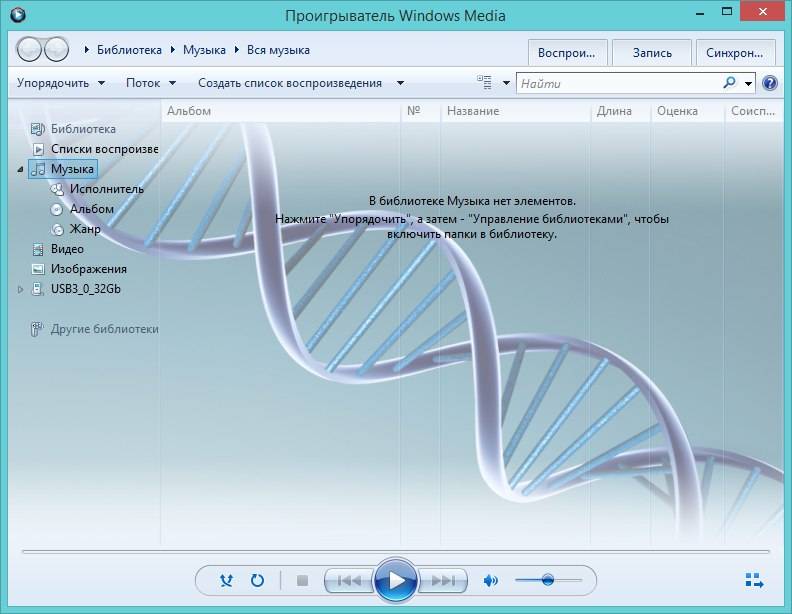This screenshot has width=792, height=614.
Task: Select Видео in the navigation pane
Action: point(67,249)
